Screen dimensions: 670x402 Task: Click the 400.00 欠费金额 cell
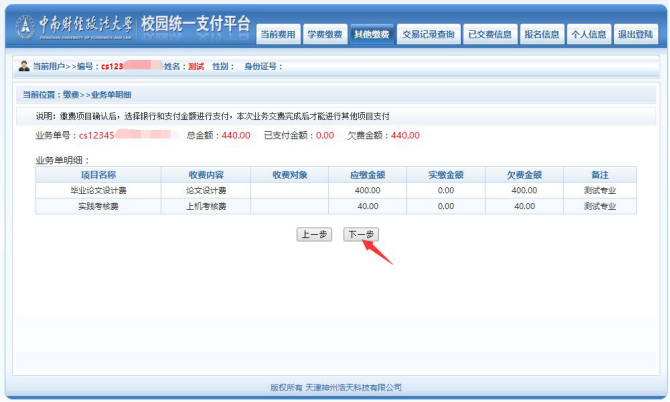point(524,191)
